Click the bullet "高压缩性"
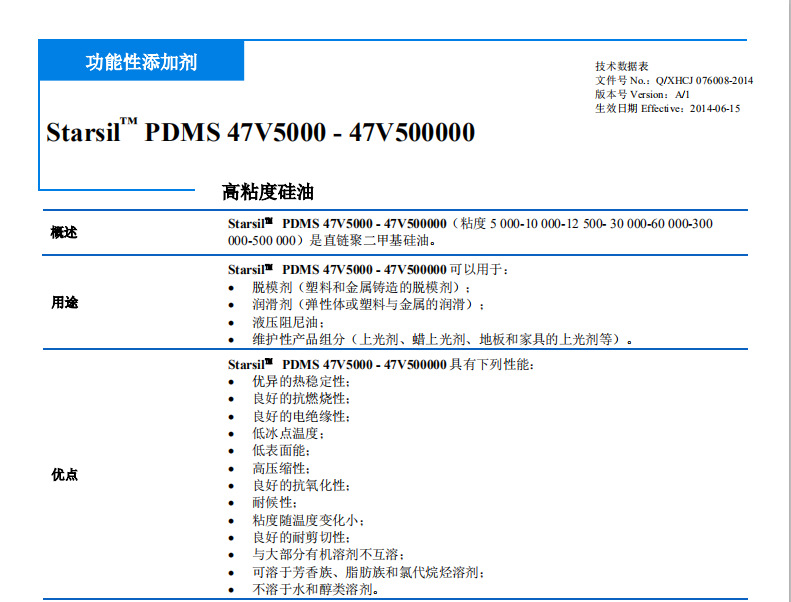The image size is (791, 602). 281,468
